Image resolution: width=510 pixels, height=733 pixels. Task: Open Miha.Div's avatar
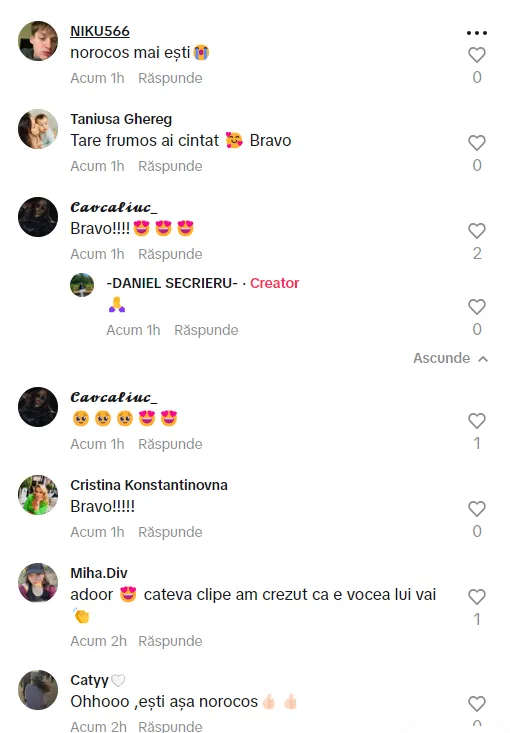[38, 583]
